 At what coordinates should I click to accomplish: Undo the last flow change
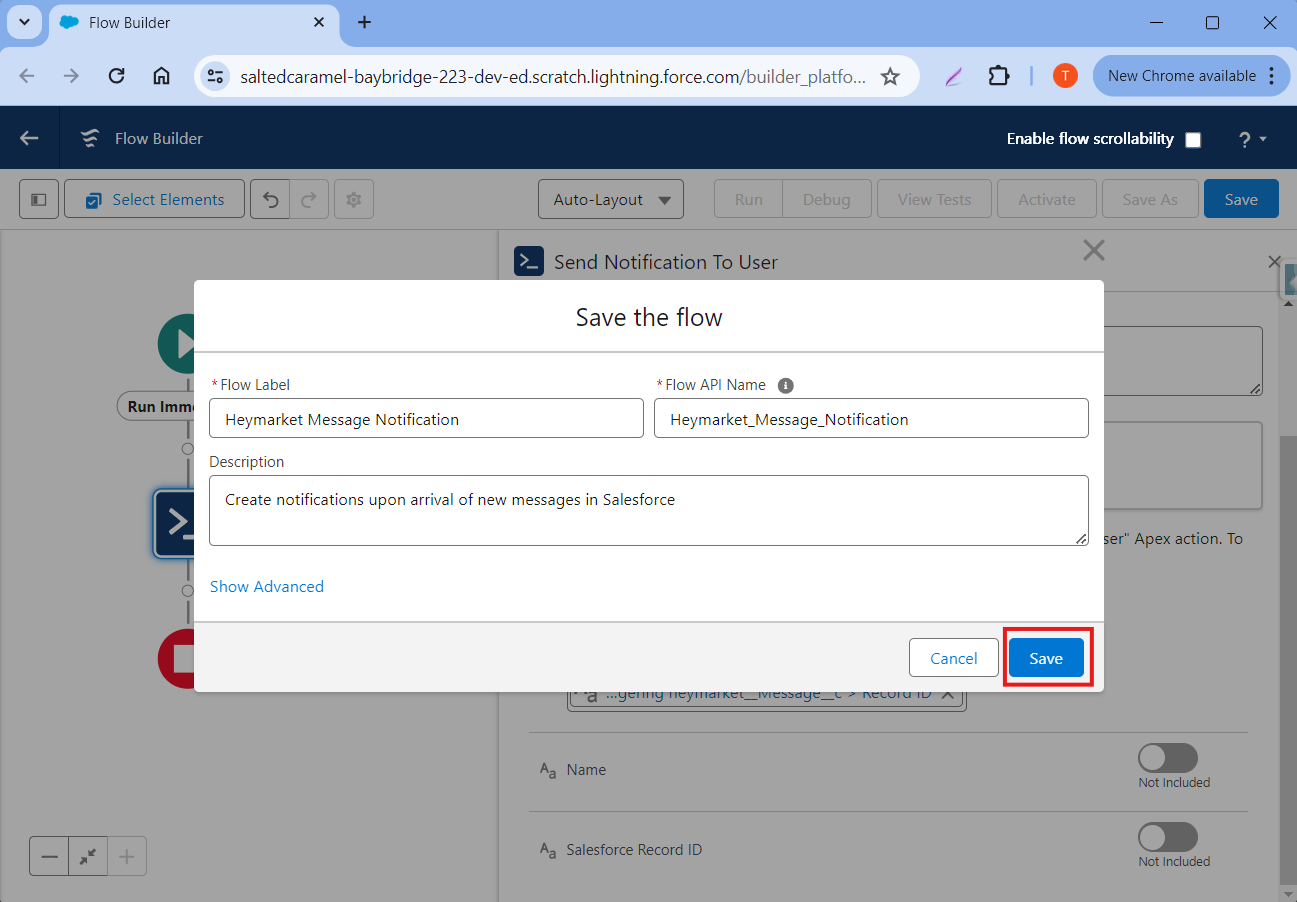pos(270,199)
